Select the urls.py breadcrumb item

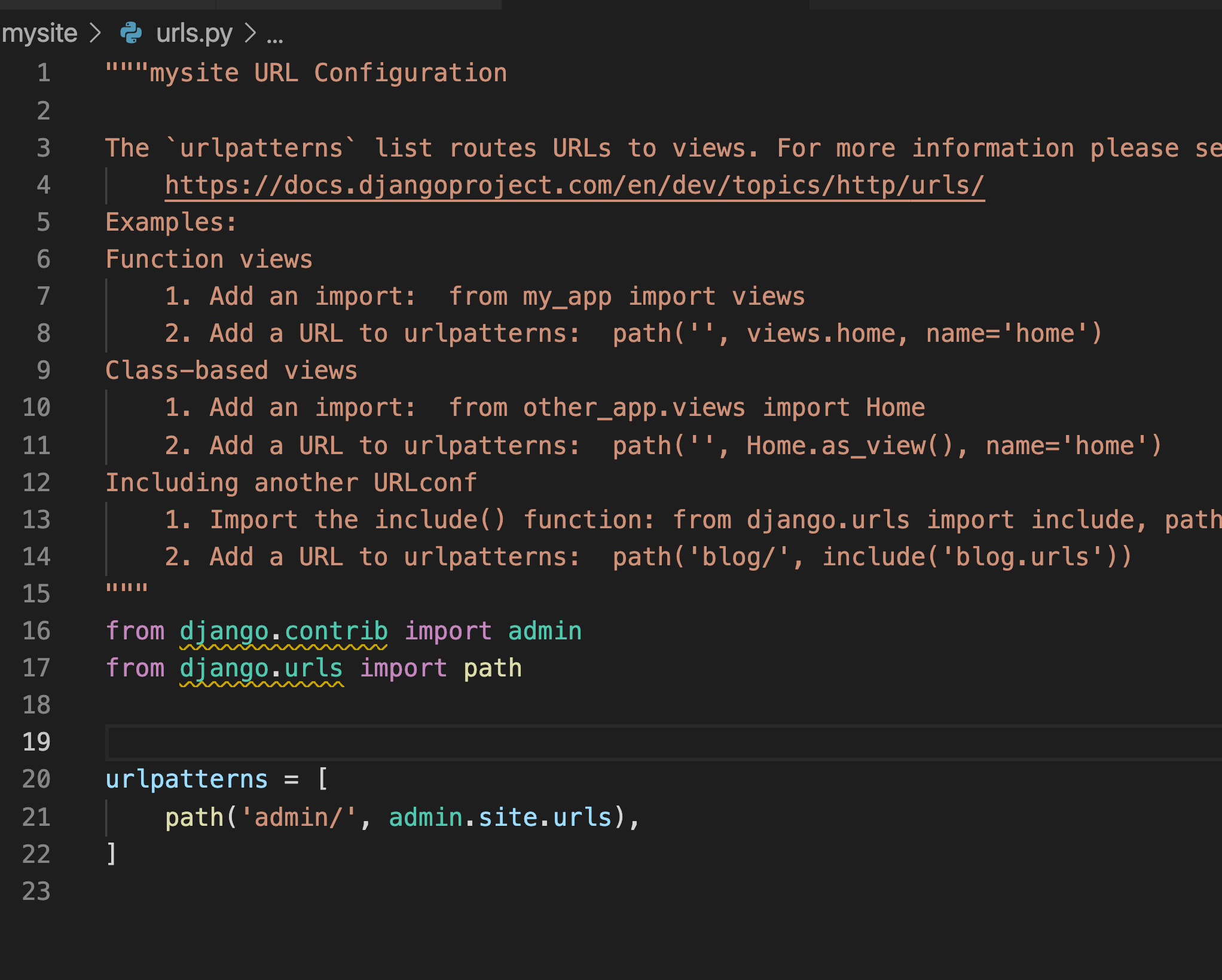click(x=194, y=33)
